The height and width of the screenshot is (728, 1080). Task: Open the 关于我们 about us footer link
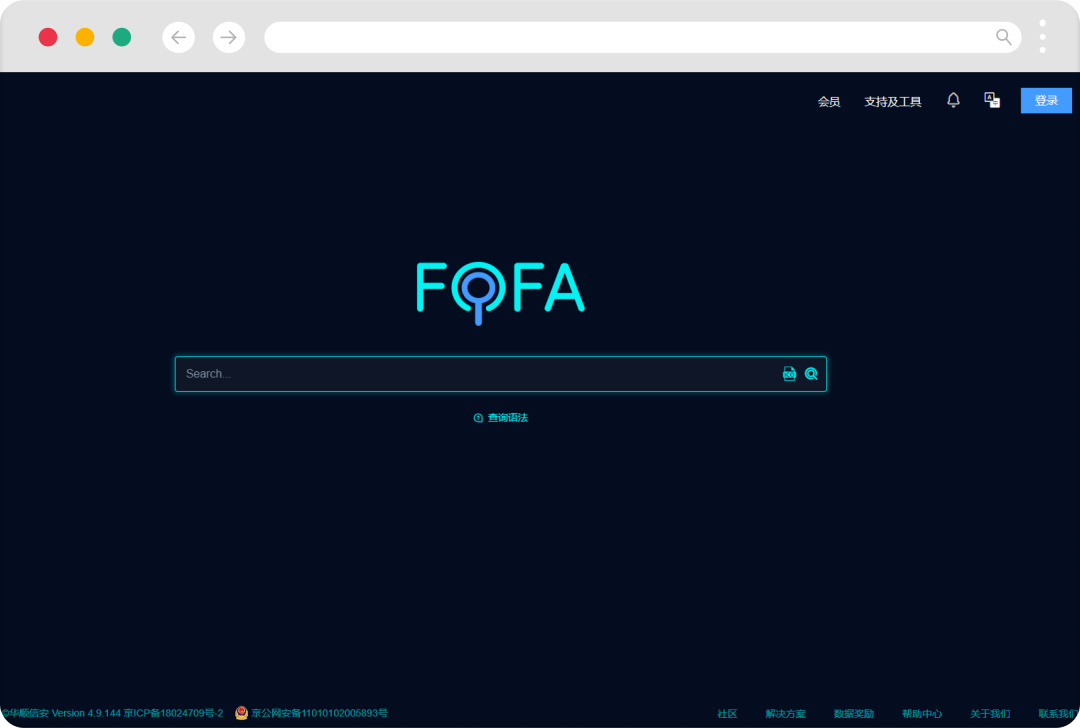coord(990,714)
